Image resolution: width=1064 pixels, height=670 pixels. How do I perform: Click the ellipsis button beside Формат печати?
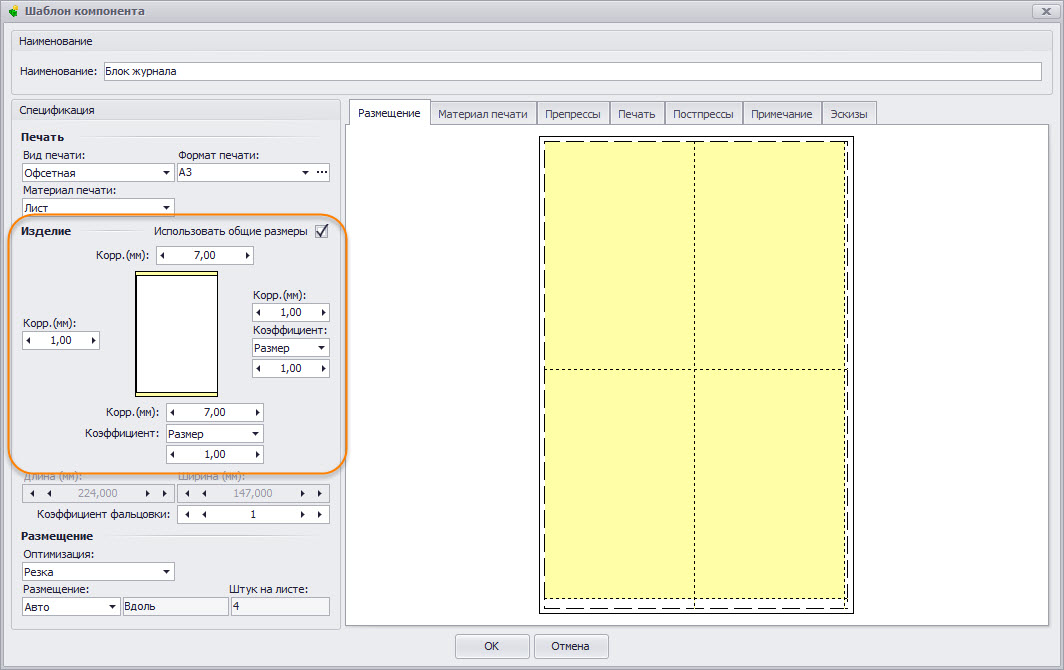pos(322,172)
